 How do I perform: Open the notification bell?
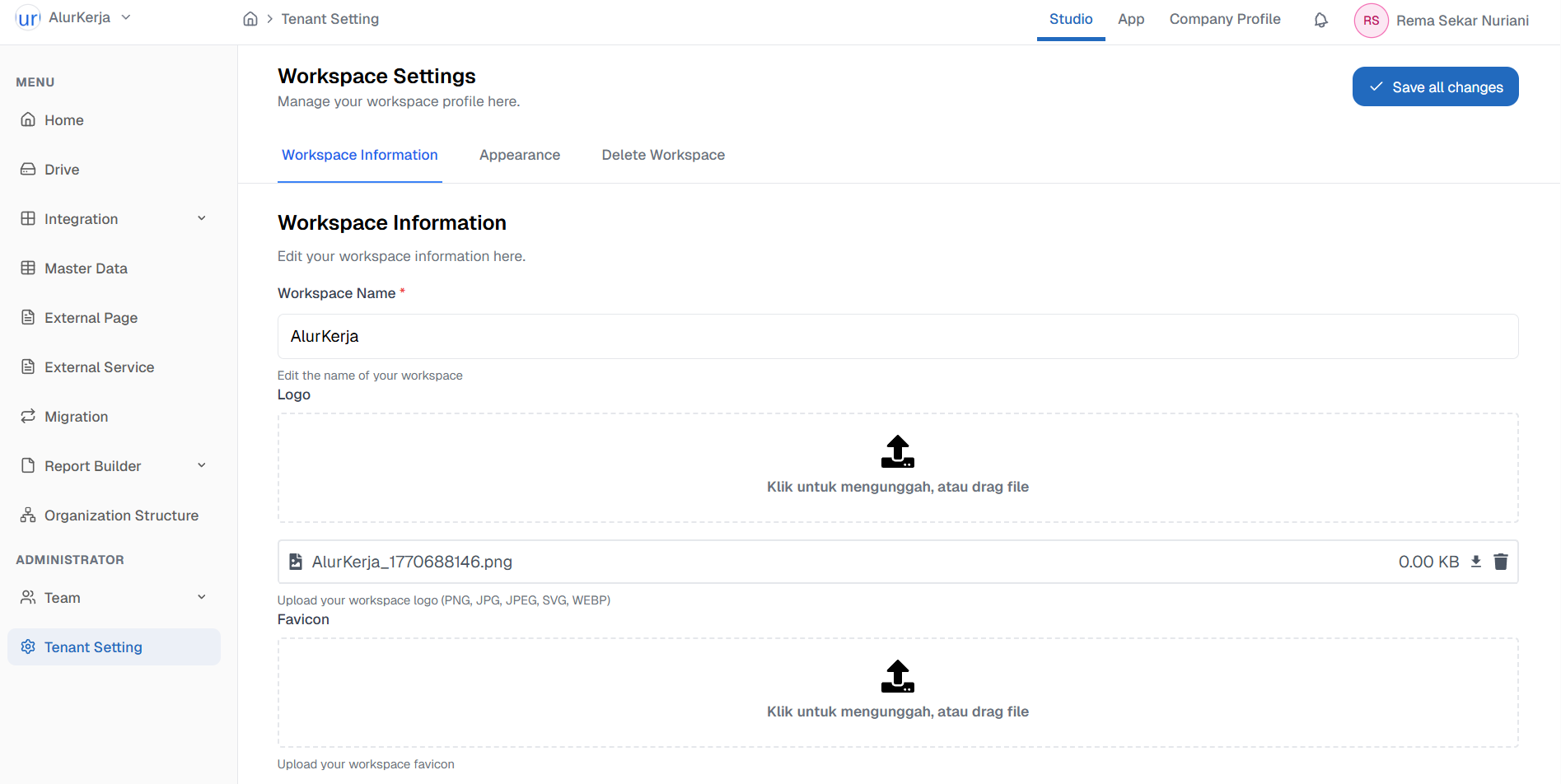1320,19
